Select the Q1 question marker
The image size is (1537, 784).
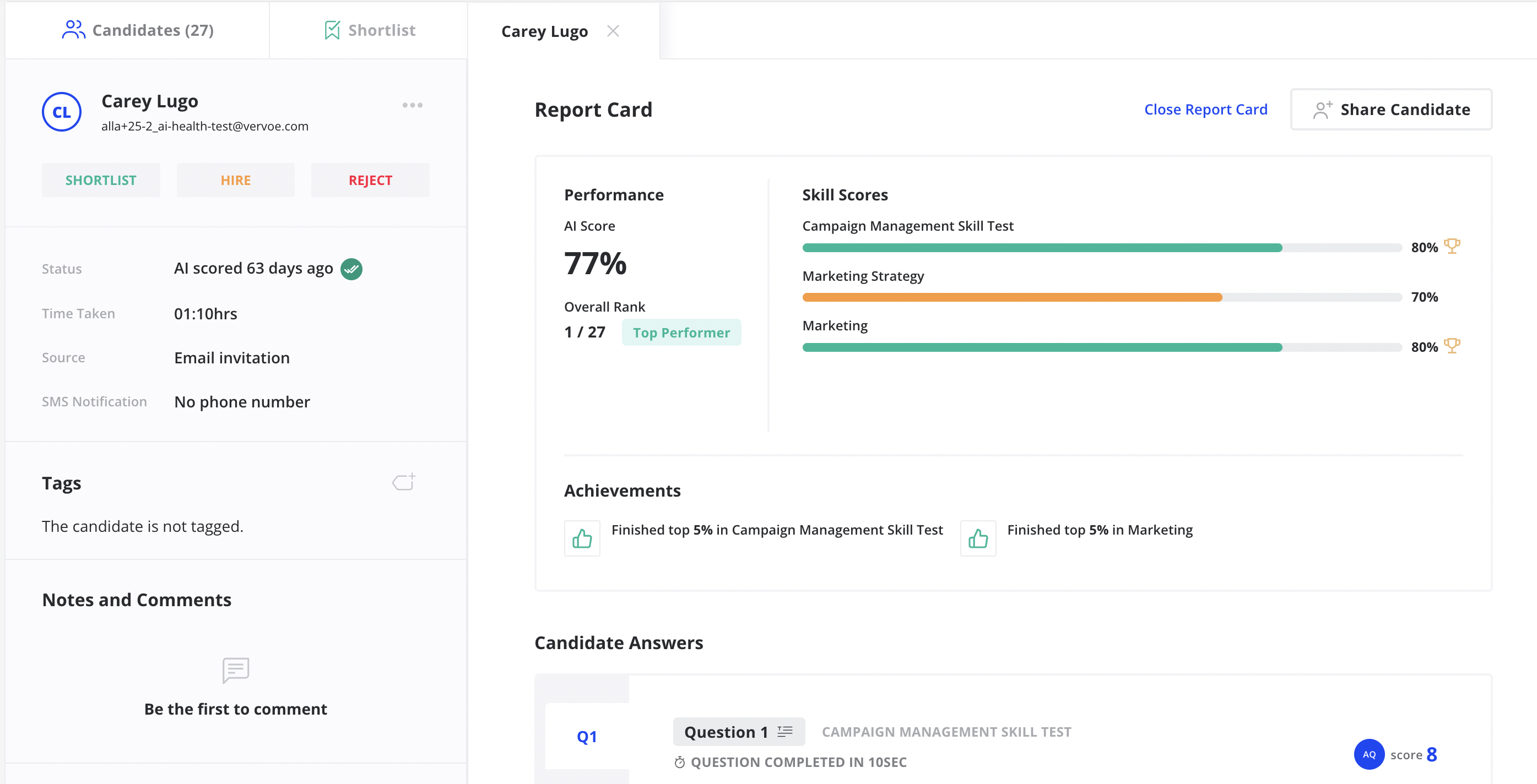click(x=587, y=737)
